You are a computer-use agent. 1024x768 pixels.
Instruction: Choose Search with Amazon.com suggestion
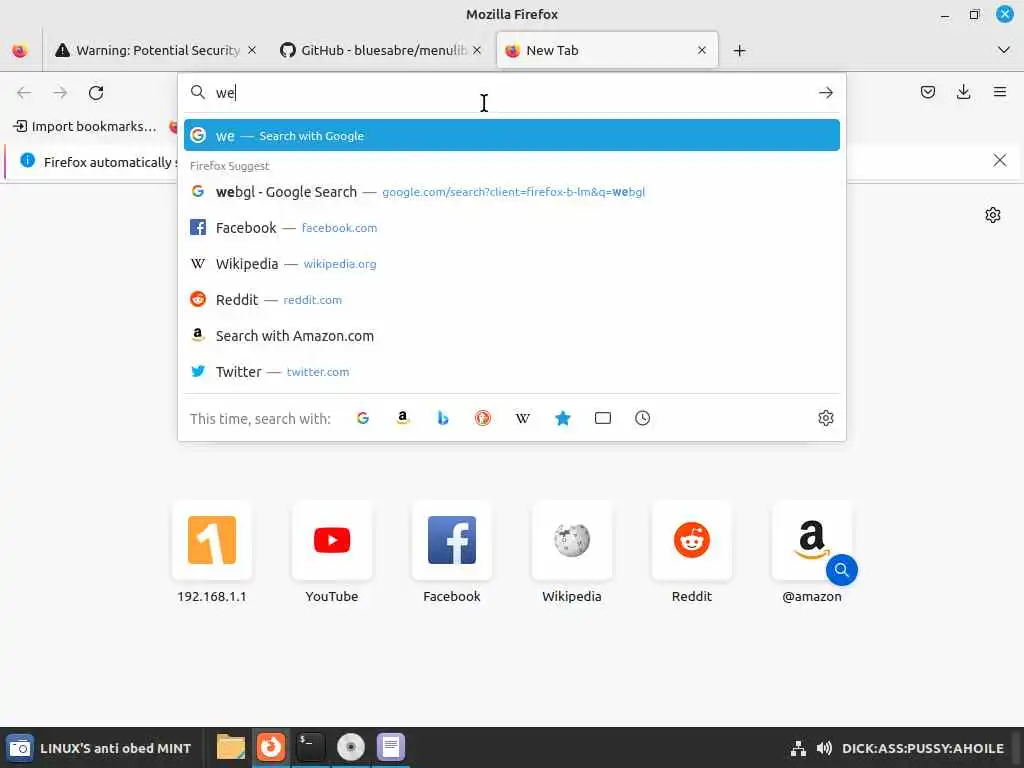pyautogui.click(x=511, y=336)
